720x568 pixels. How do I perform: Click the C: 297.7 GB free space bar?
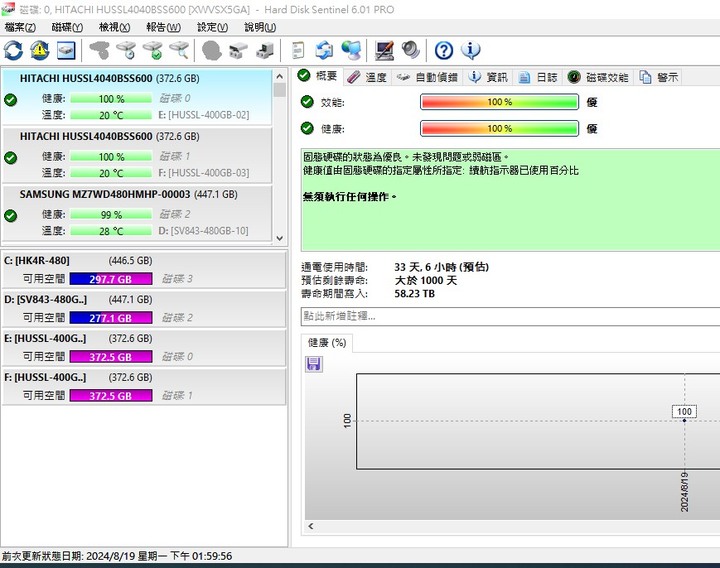[x=111, y=279]
